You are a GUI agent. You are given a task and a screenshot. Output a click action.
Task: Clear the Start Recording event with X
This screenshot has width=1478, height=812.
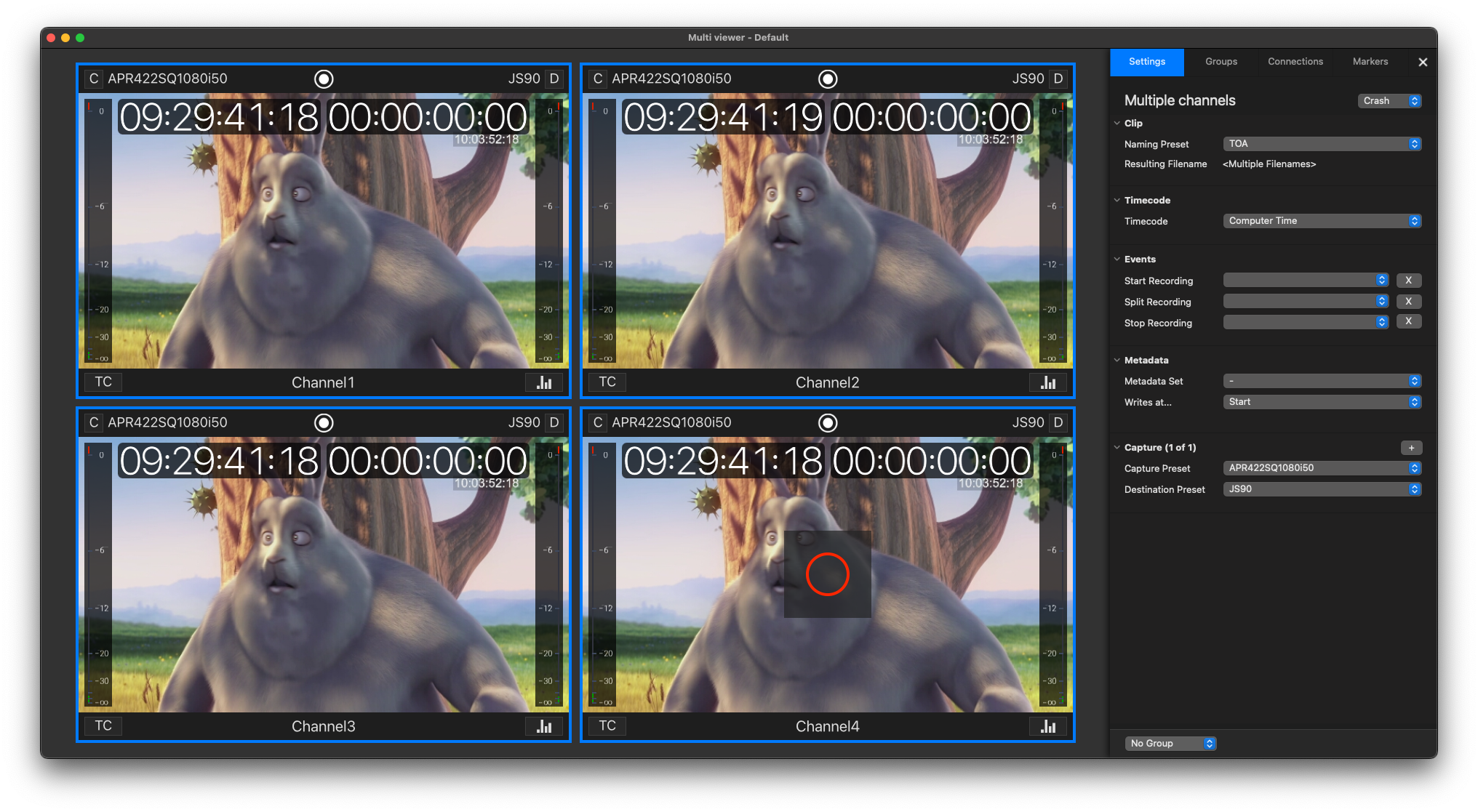(x=1409, y=281)
